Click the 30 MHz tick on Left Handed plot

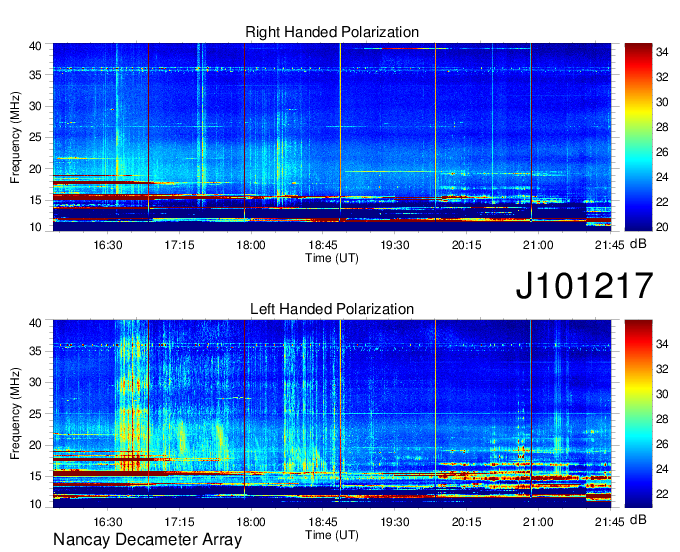36,383
